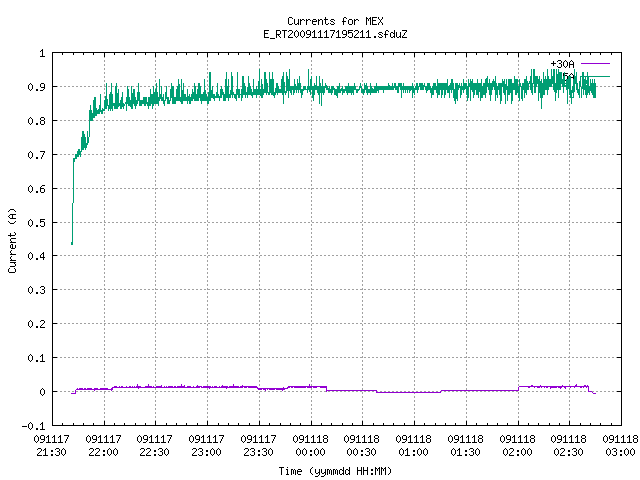640x480 pixels.
Task: Click the green legend line sample
Action: point(595,76)
